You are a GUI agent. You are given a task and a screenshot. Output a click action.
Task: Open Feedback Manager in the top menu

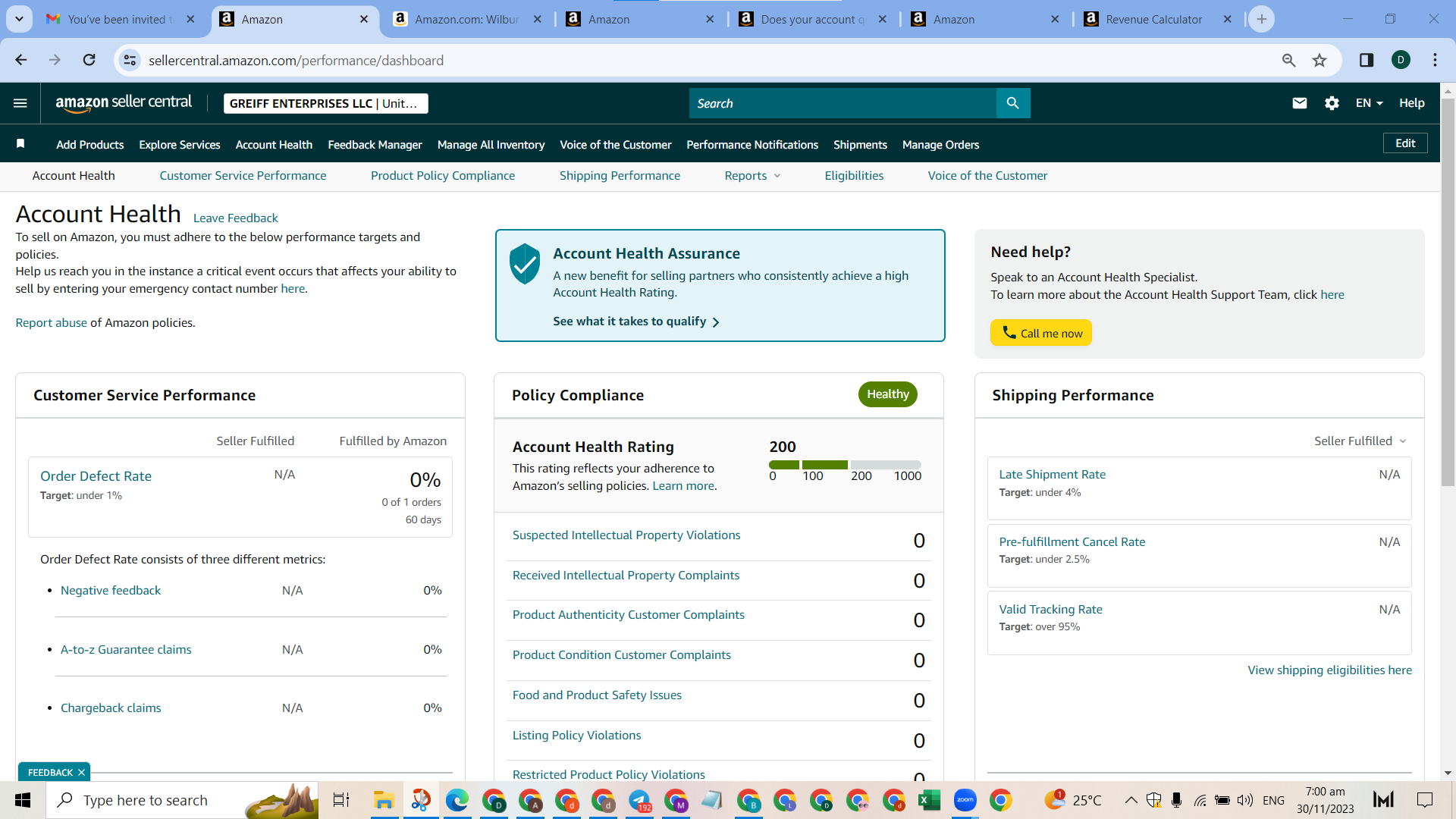tap(375, 145)
